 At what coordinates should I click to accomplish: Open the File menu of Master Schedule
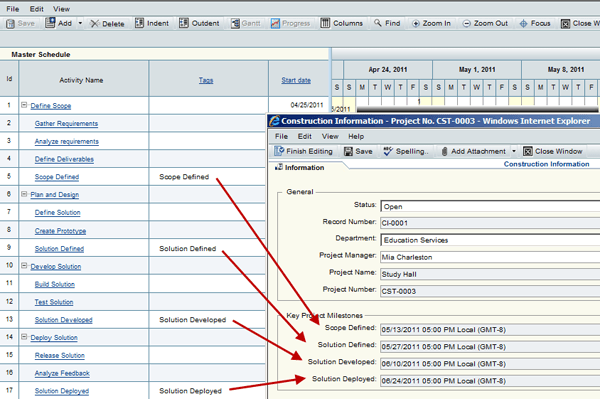tap(13, 9)
